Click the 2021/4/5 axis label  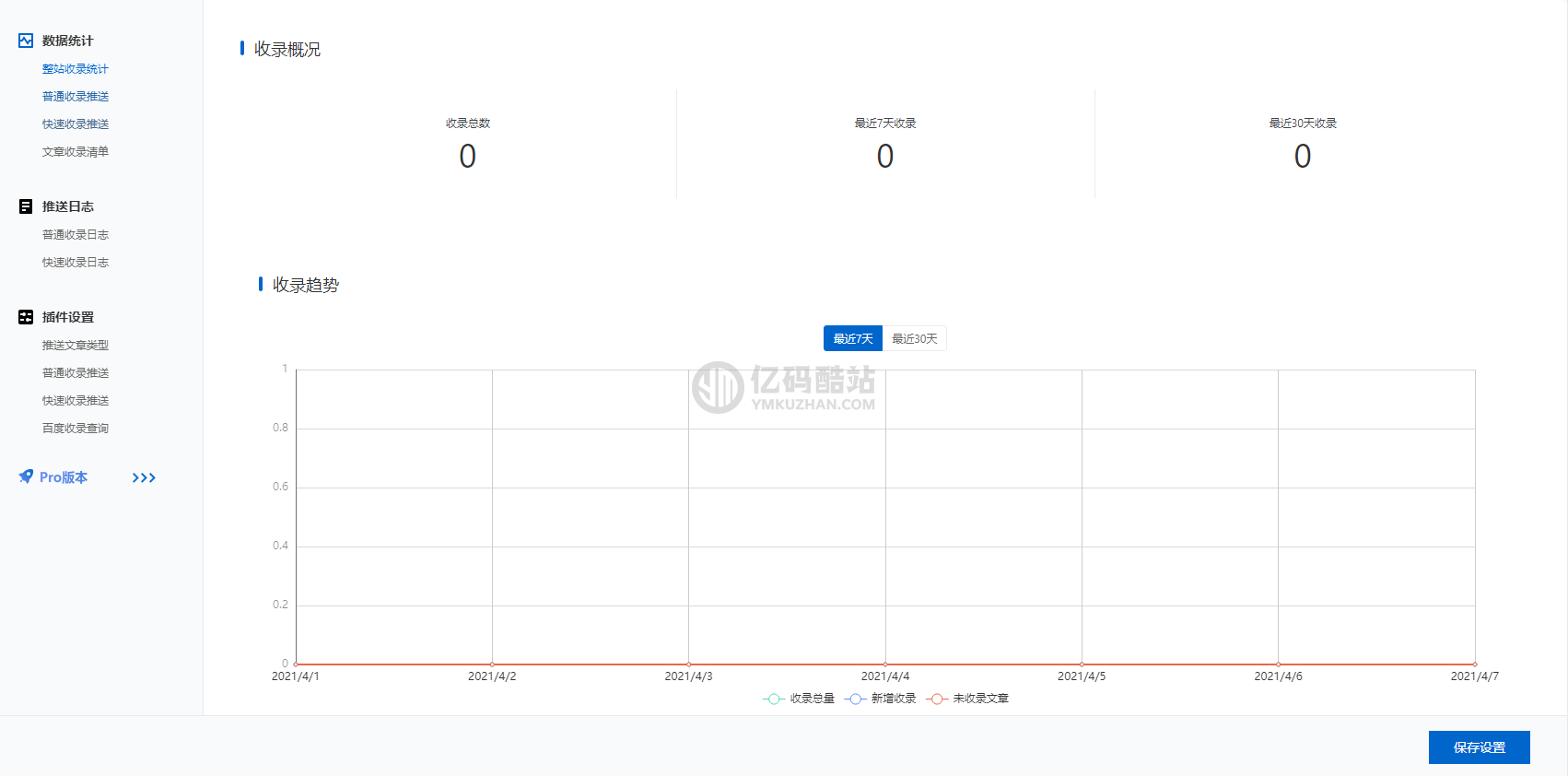pyautogui.click(x=1082, y=676)
